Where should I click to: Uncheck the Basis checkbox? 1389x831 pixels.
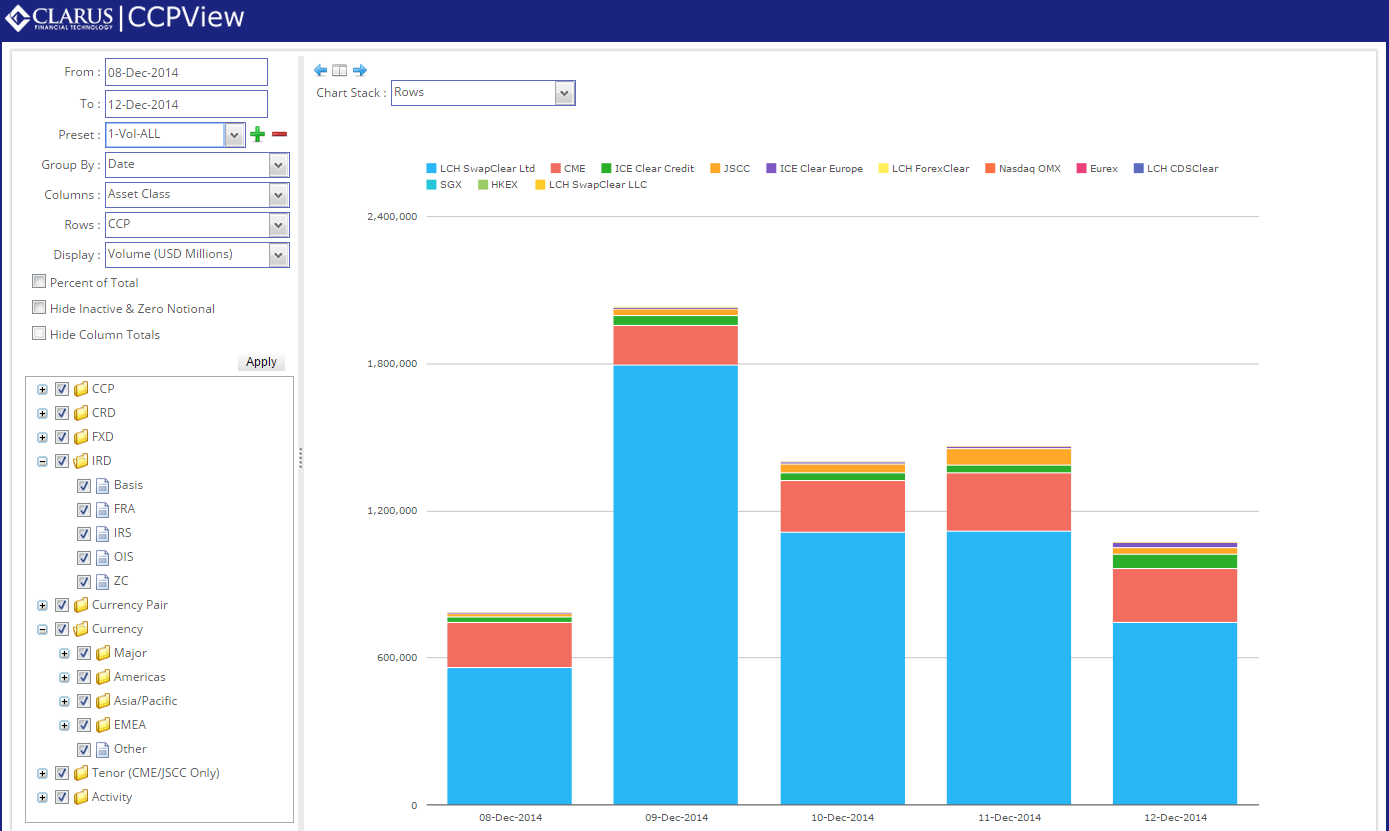(84, 485)
